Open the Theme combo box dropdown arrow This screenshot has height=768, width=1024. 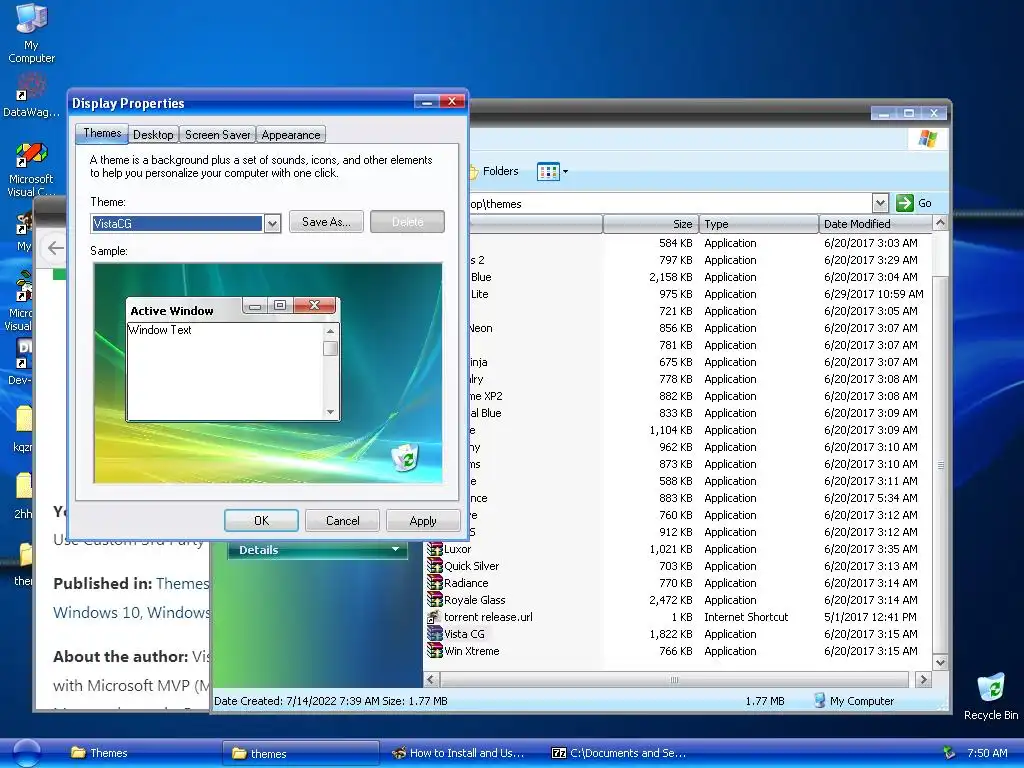tap(272, 223)
